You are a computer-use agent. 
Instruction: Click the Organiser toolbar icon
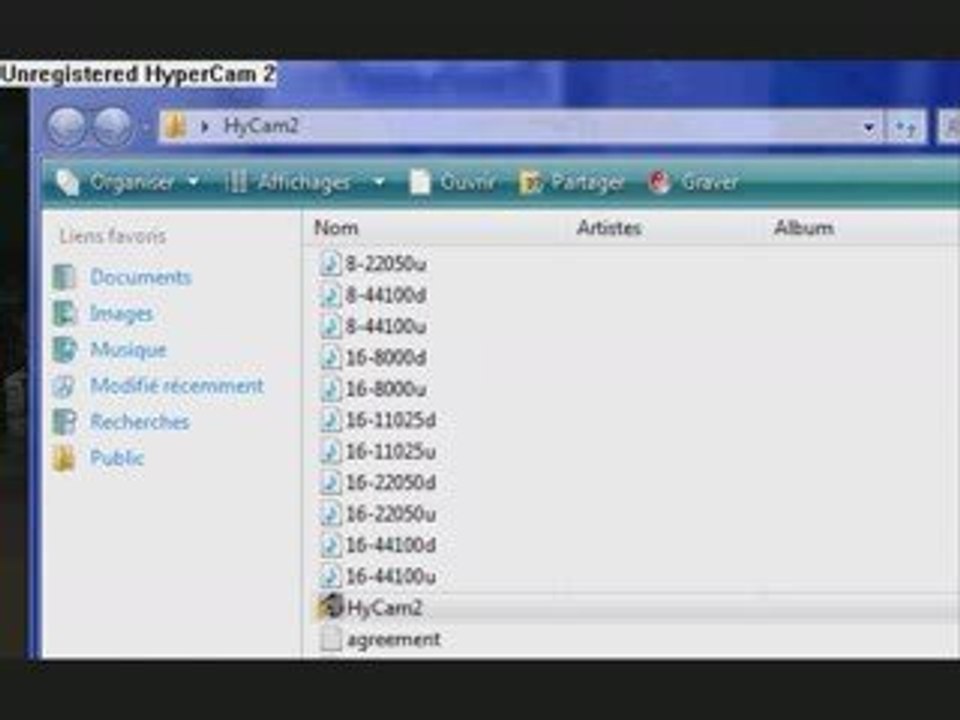click(x=67, y=182)
